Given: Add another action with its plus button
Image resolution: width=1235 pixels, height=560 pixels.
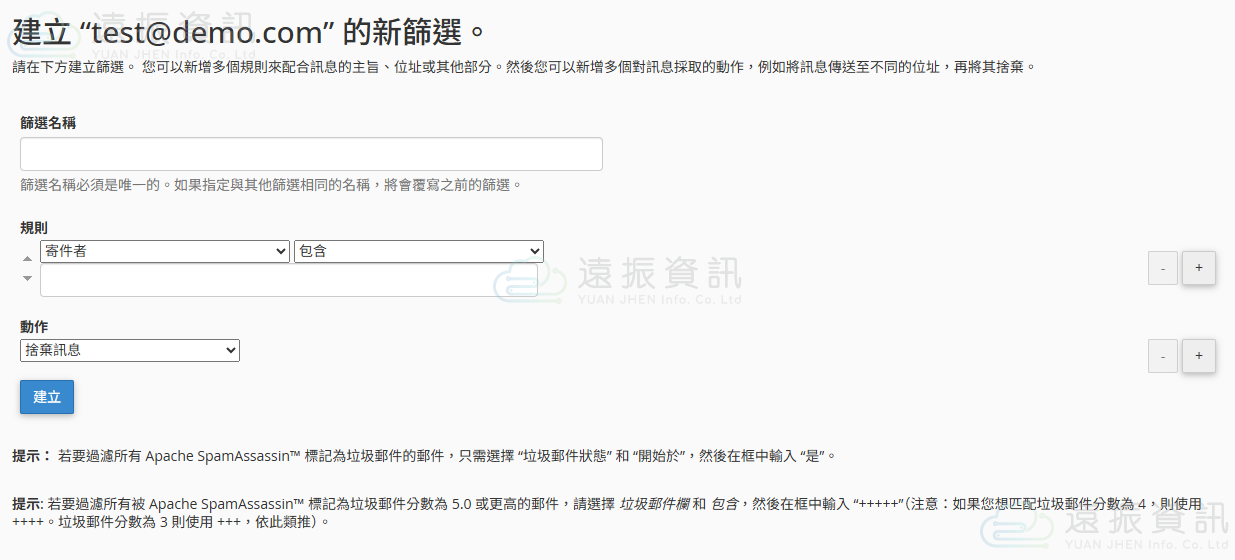Looking at the screenshot, I should click(x=1198, y=355).
